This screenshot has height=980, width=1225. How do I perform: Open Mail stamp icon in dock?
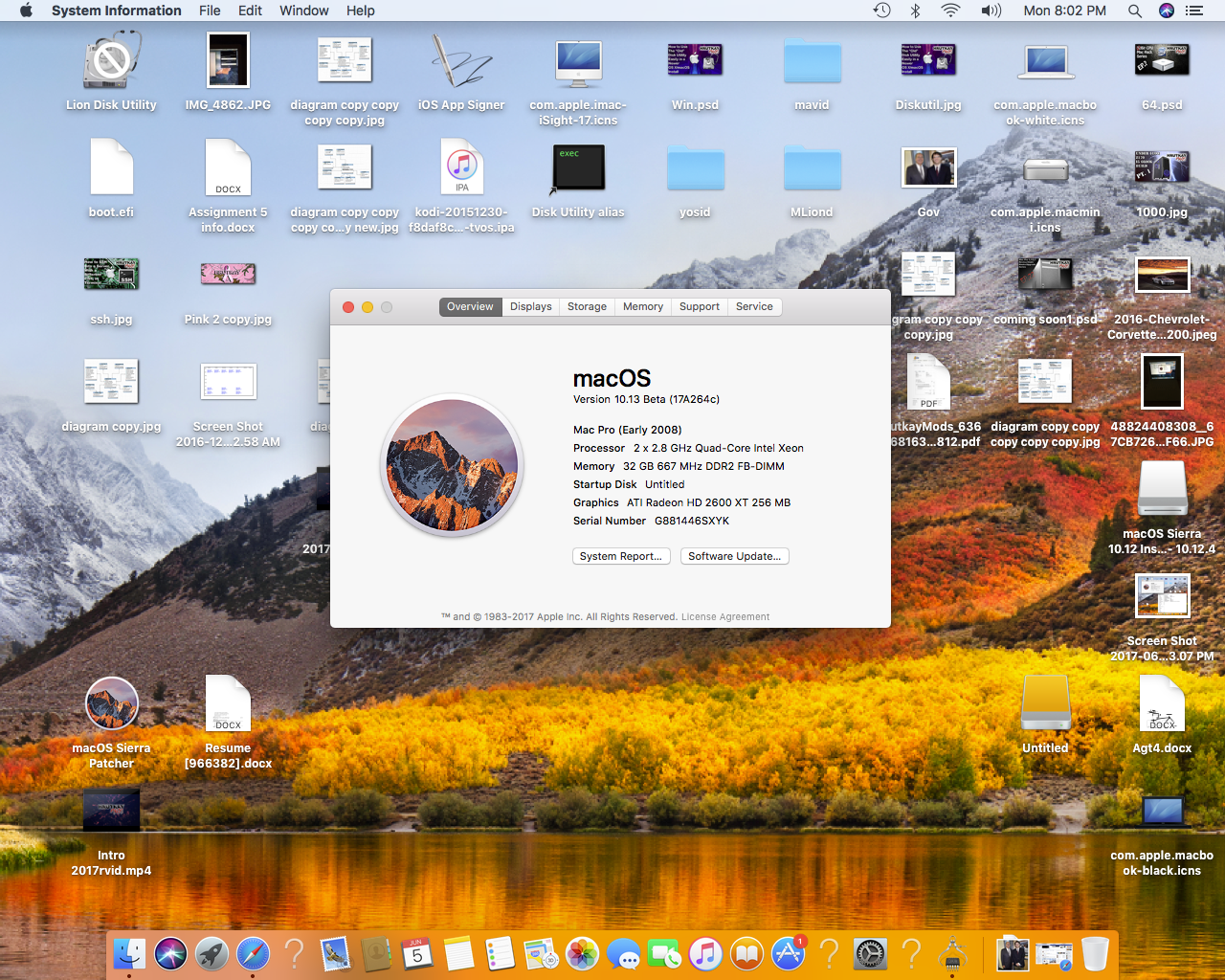tap(335, 954)
